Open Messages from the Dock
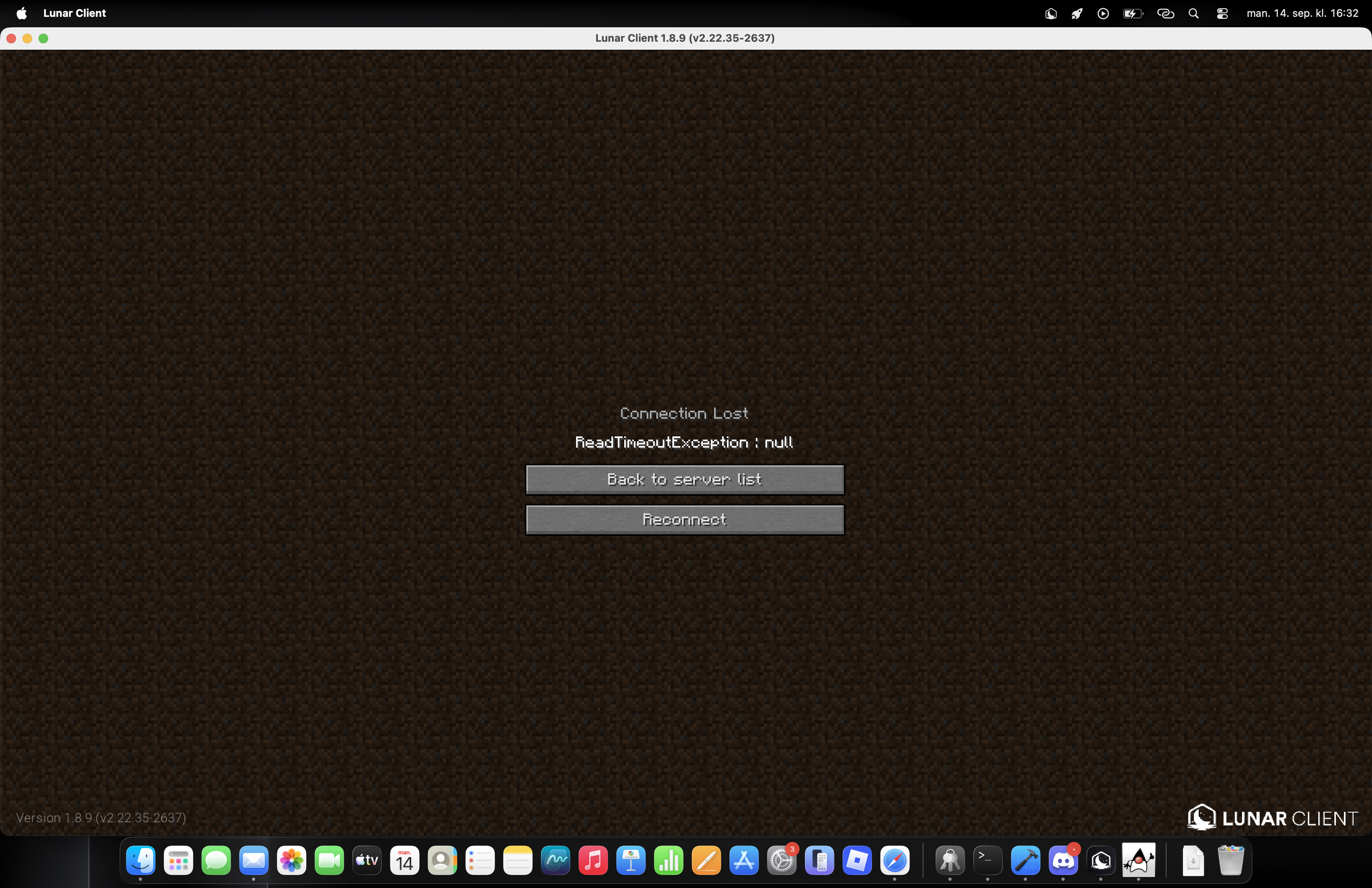The width and height of the screenshot is (1372, 888). click(x=216, y=861)
